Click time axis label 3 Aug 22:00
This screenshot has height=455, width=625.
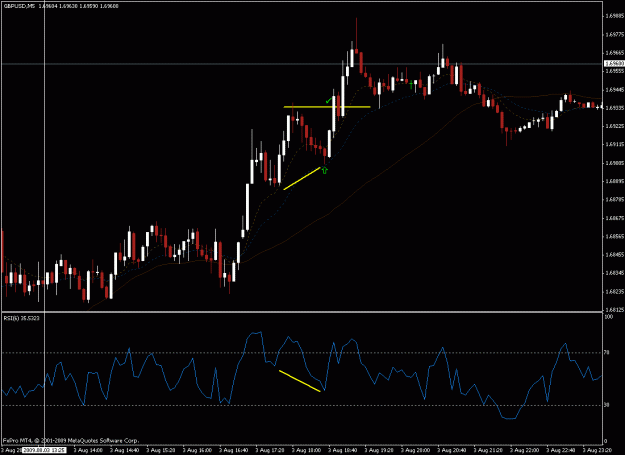[525, 450]
